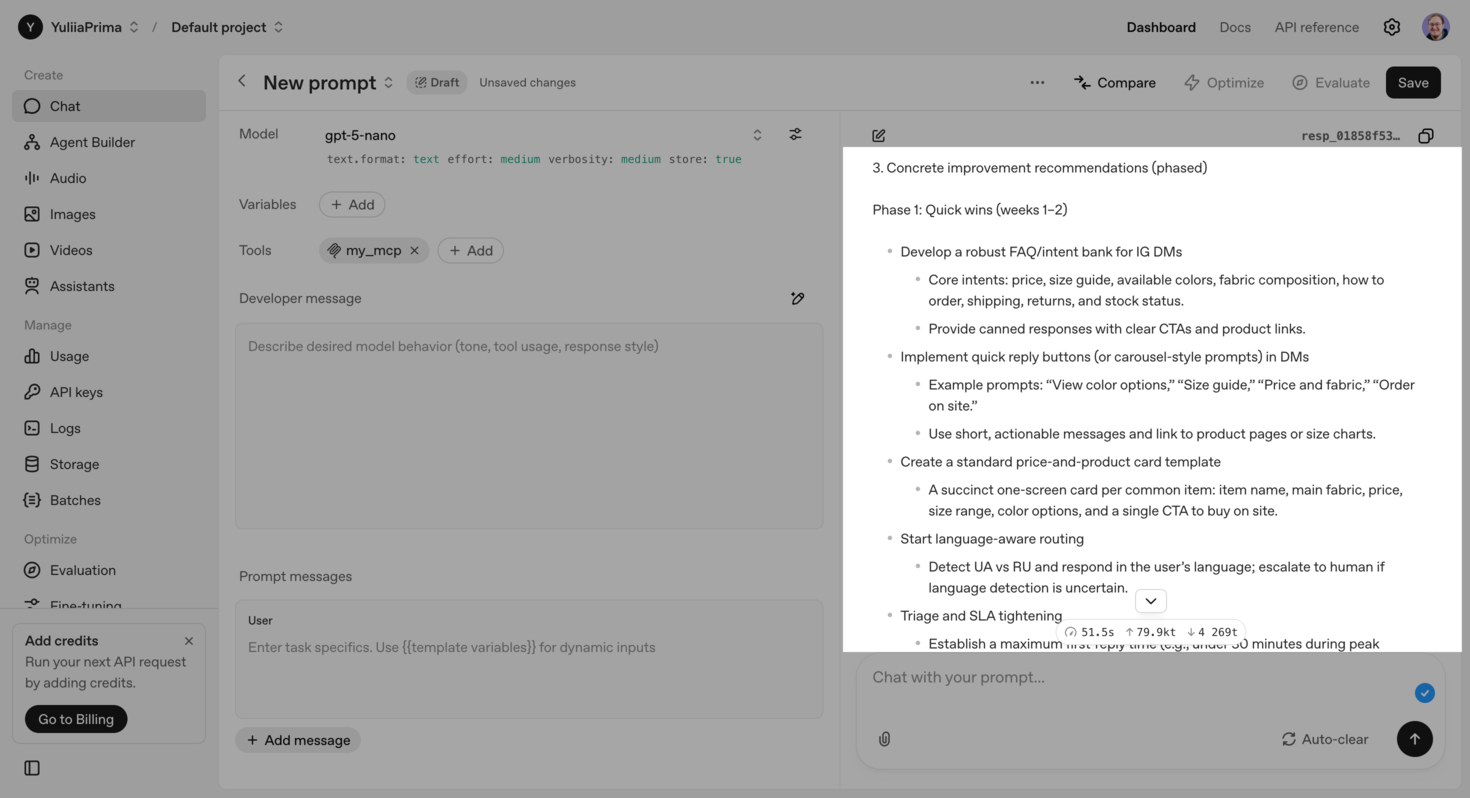This screenshot has height=798, width=1470.
Task: Open model settings sliders icon
Action: (x=795, y=134)
